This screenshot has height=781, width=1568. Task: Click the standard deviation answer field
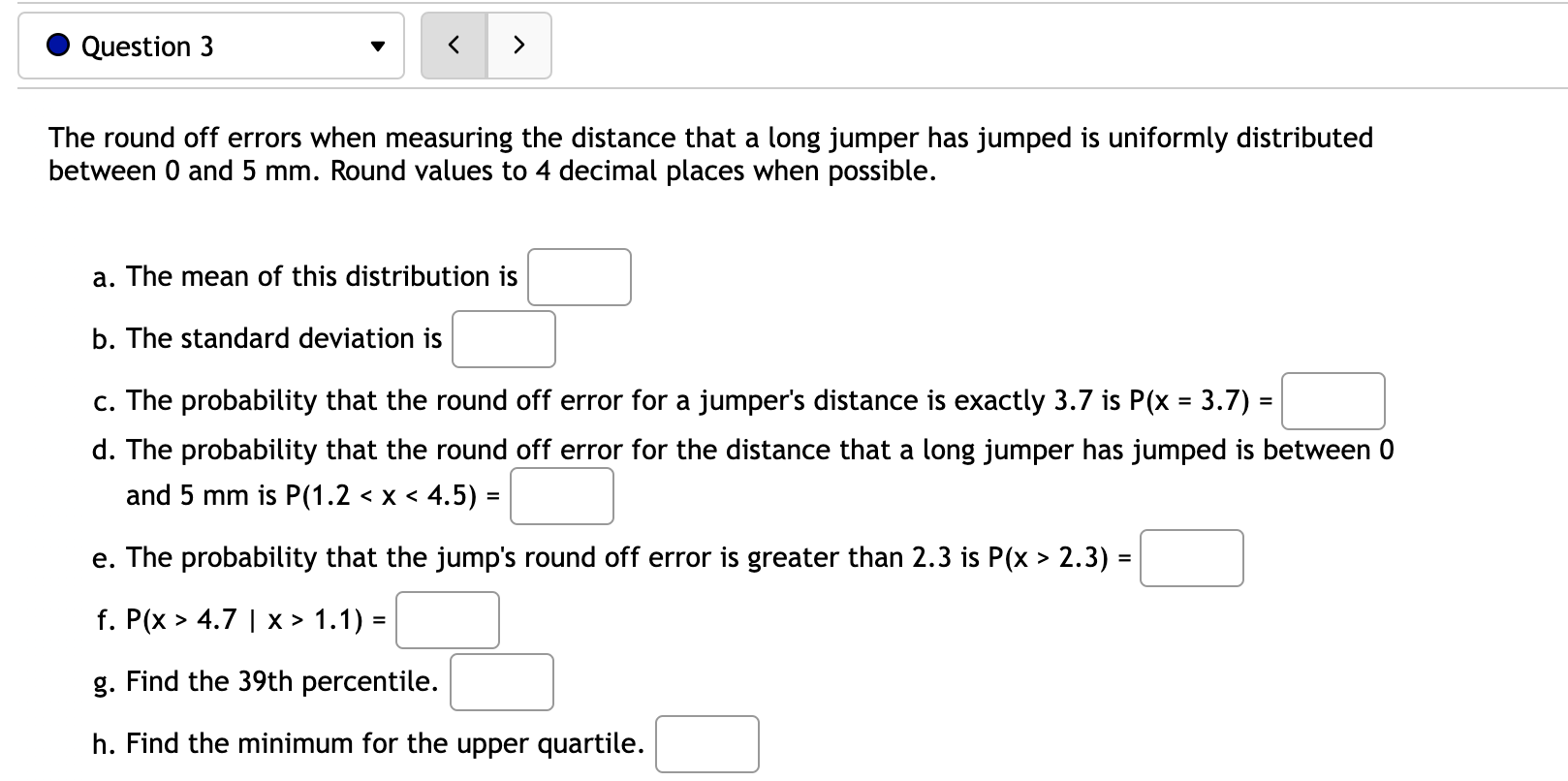point(503,338)
